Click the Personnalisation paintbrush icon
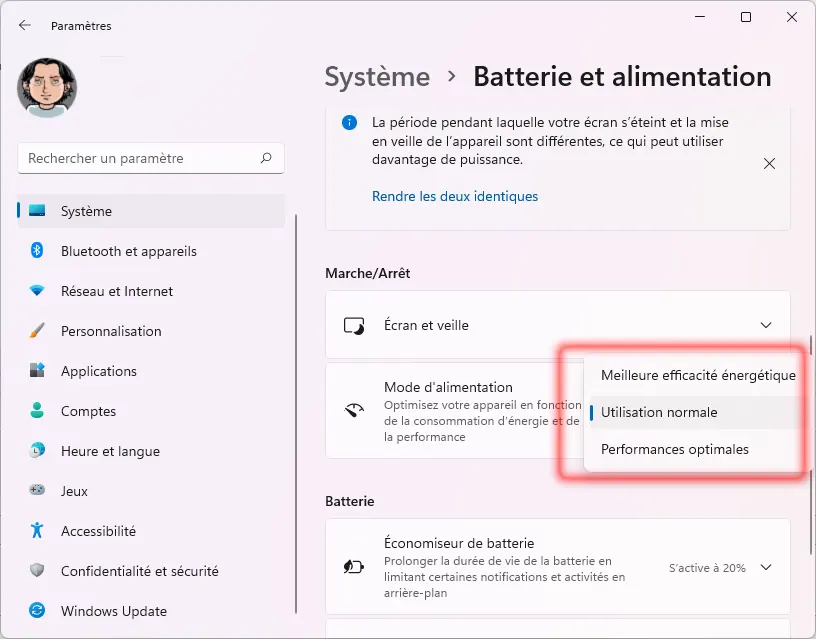Image resolution: width=816 pixels, height=639 pixels. point(37,331)
